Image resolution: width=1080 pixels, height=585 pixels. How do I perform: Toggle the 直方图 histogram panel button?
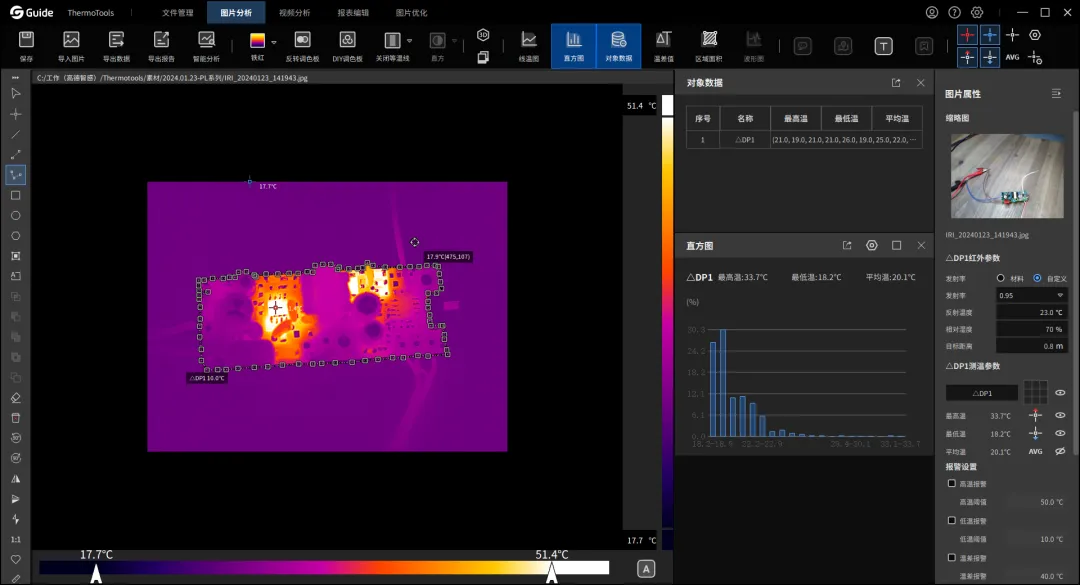tap(574, 45)
